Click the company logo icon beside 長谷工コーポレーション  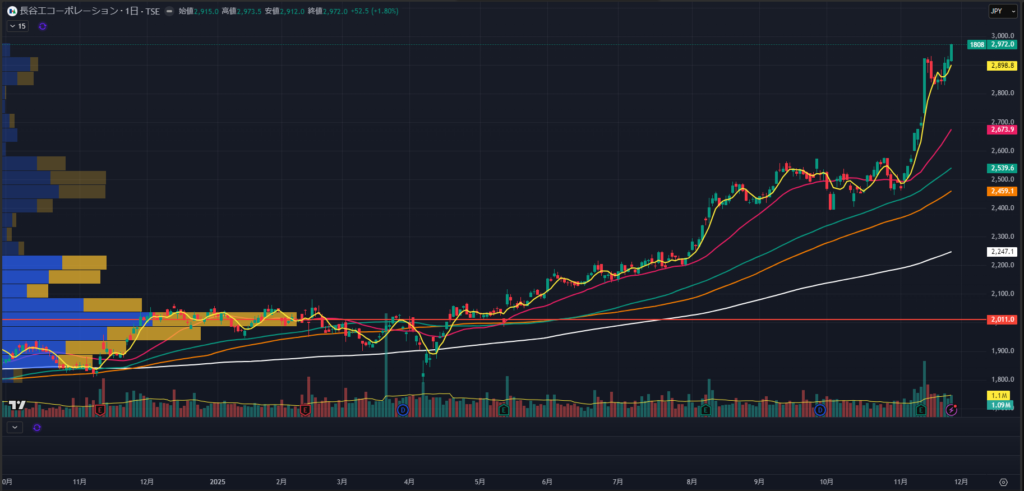(11, 11)
